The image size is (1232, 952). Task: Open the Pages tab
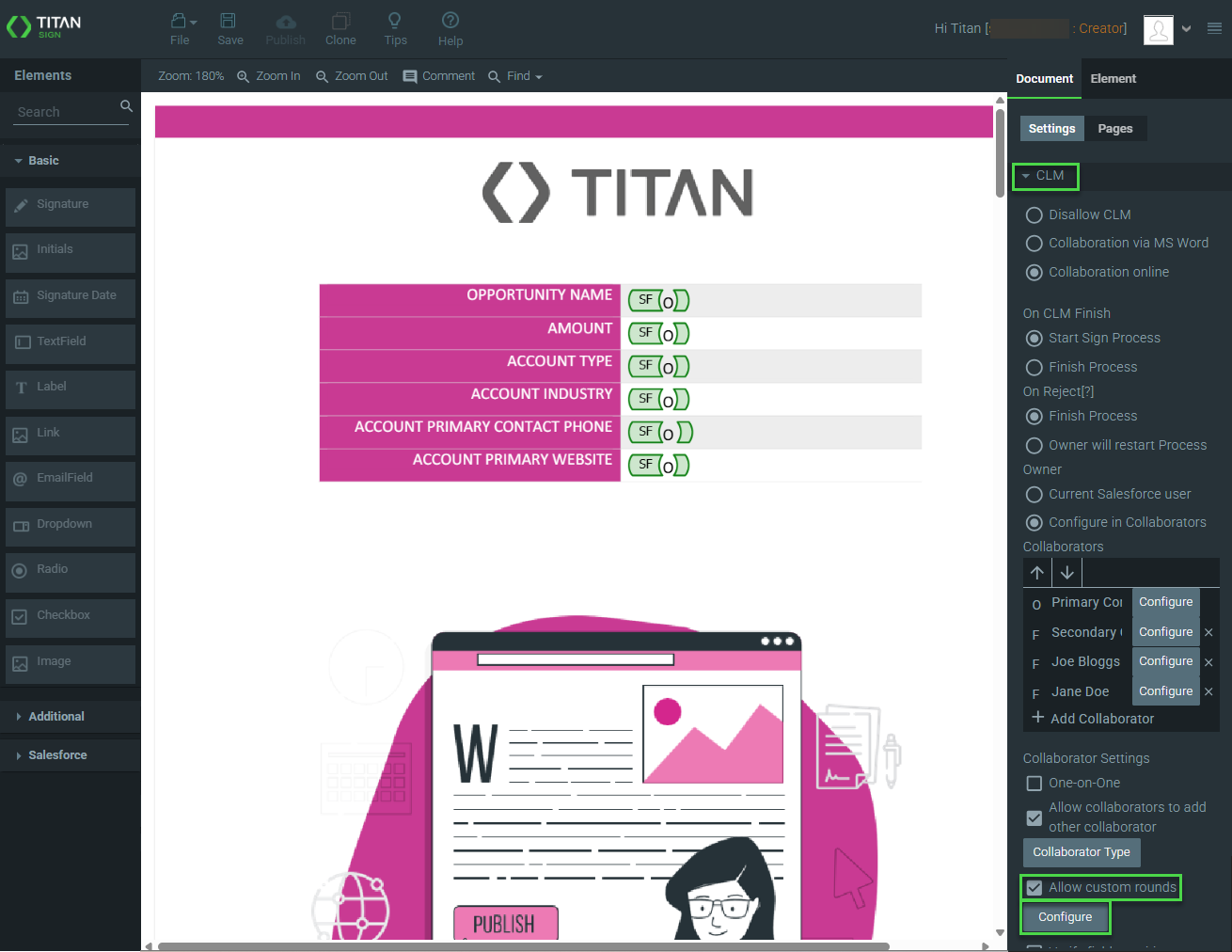[1115, 128]
